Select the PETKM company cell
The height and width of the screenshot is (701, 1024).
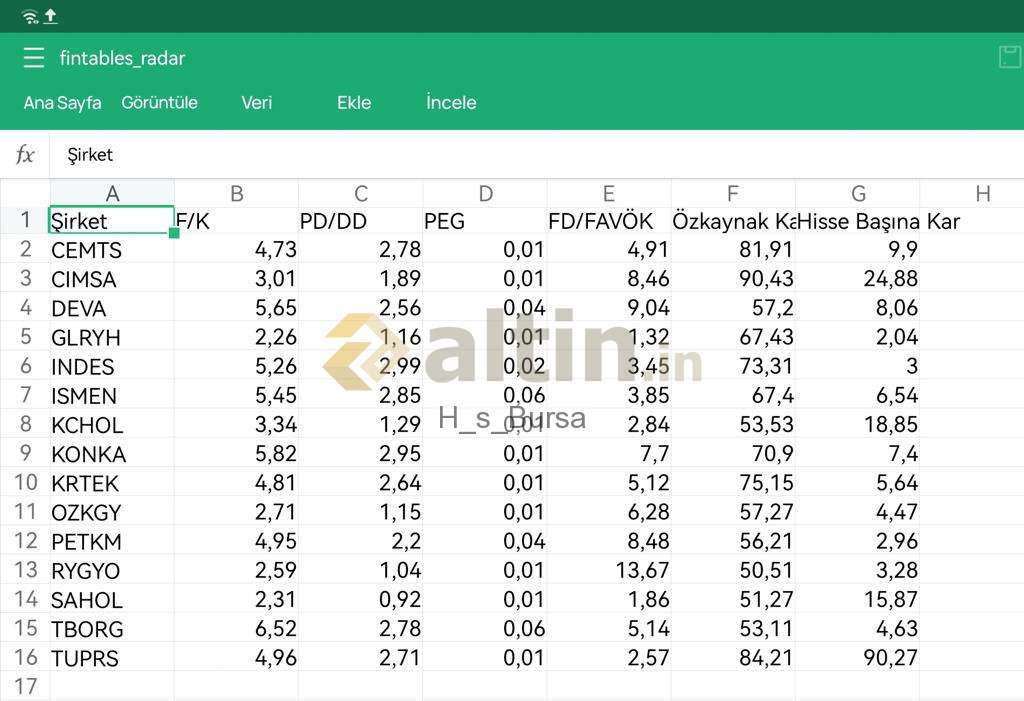(112, 541)
